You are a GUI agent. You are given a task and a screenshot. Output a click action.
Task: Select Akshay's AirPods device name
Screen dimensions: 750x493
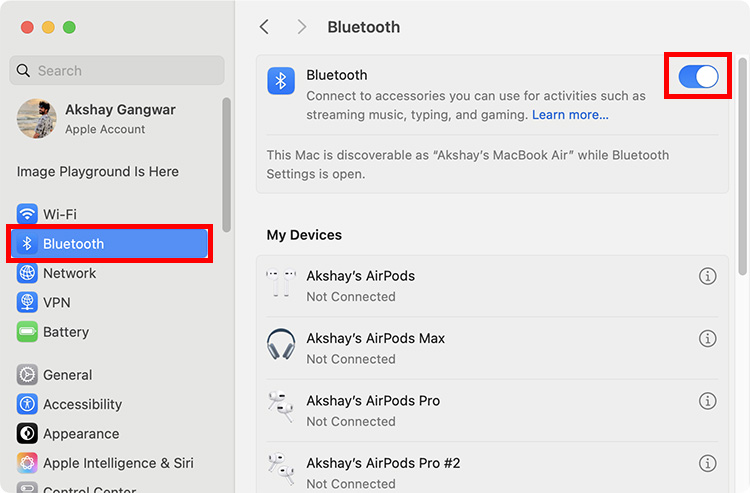click(x=361, y=276)
